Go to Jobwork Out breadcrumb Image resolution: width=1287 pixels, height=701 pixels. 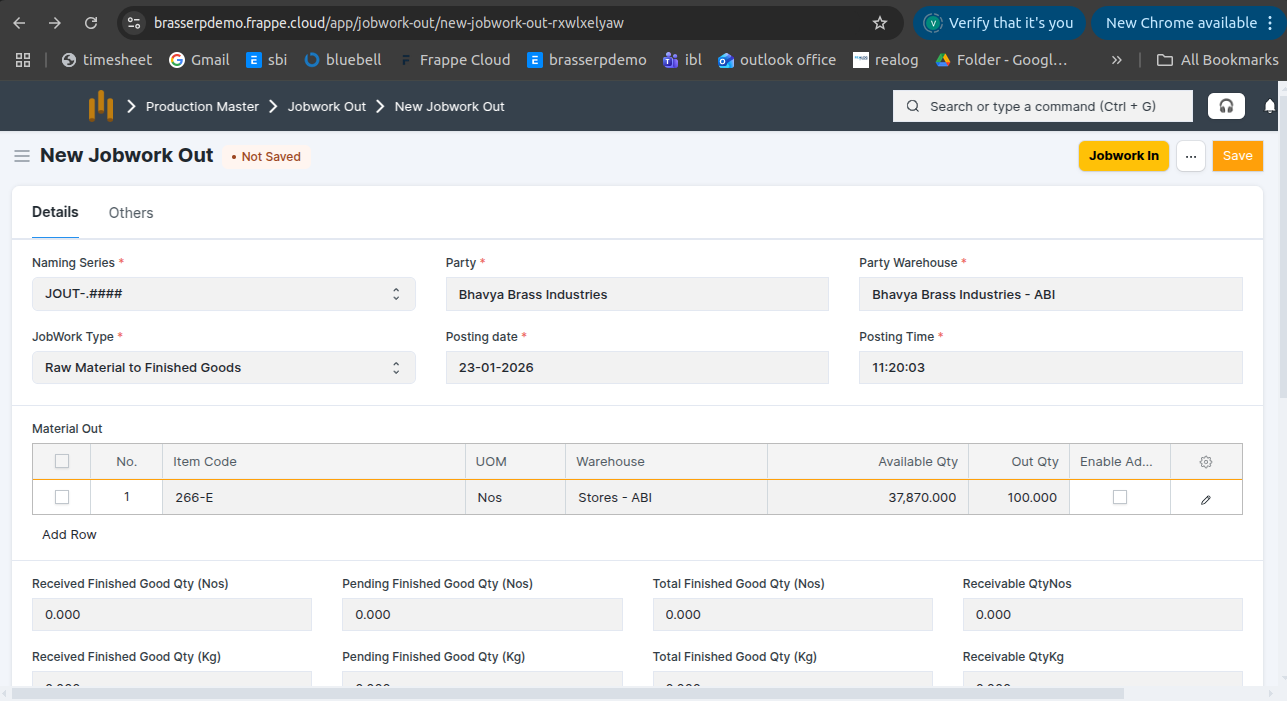[327, 106]
